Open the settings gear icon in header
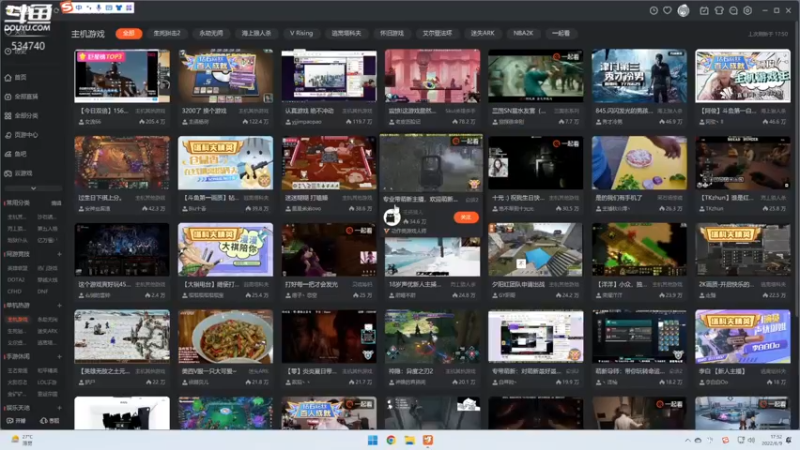The height and width of the screenshot is (450, 800). 747,10
